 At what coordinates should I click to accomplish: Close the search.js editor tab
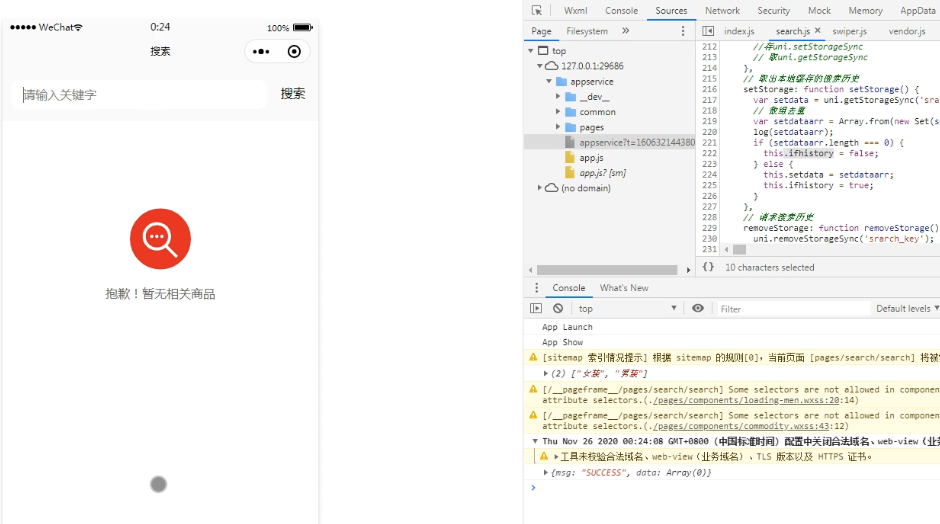coord(818,31)
